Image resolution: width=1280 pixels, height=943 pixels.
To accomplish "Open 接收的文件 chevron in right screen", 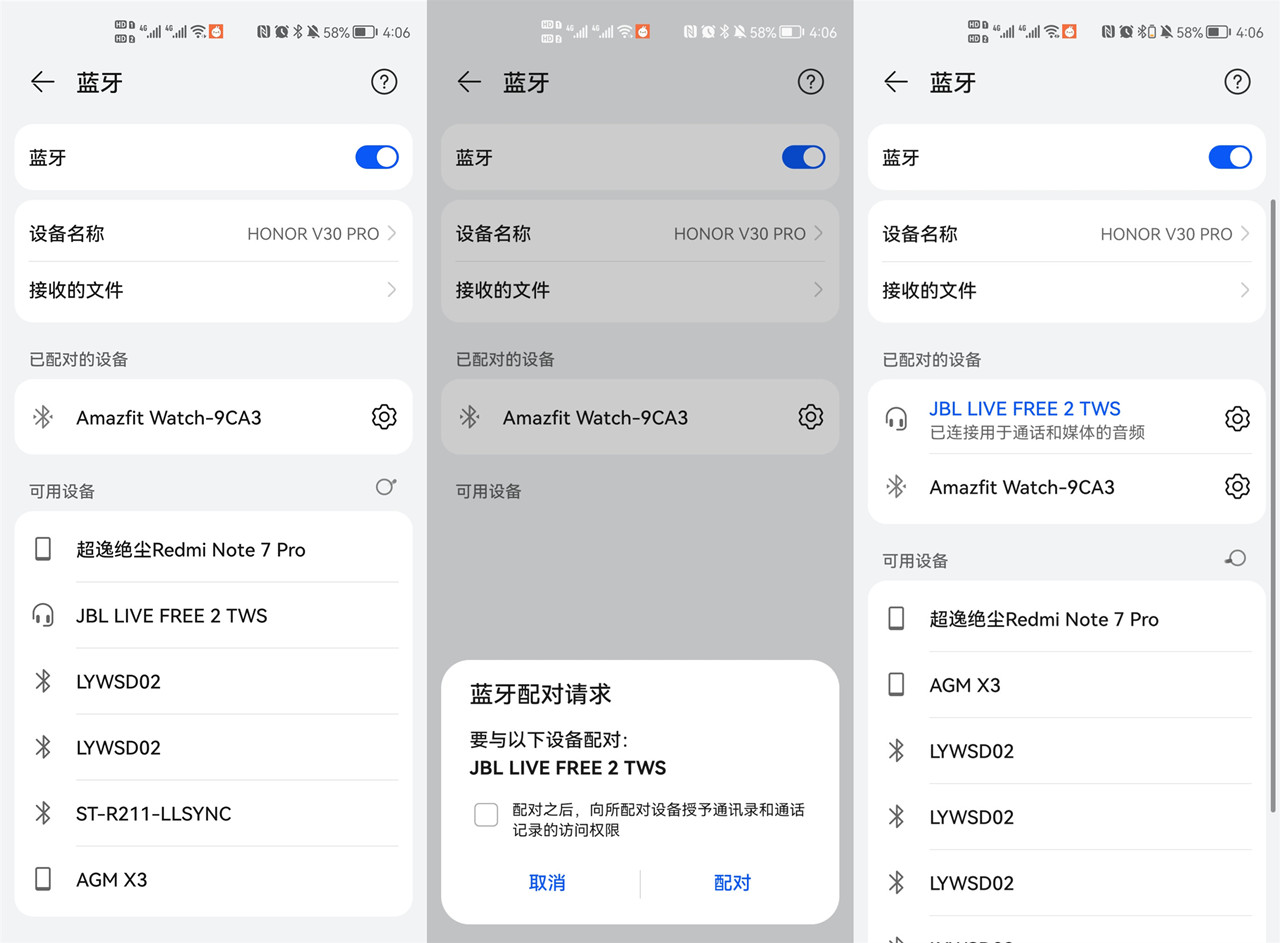I will pyautogui.click(x=1245, y=290).
